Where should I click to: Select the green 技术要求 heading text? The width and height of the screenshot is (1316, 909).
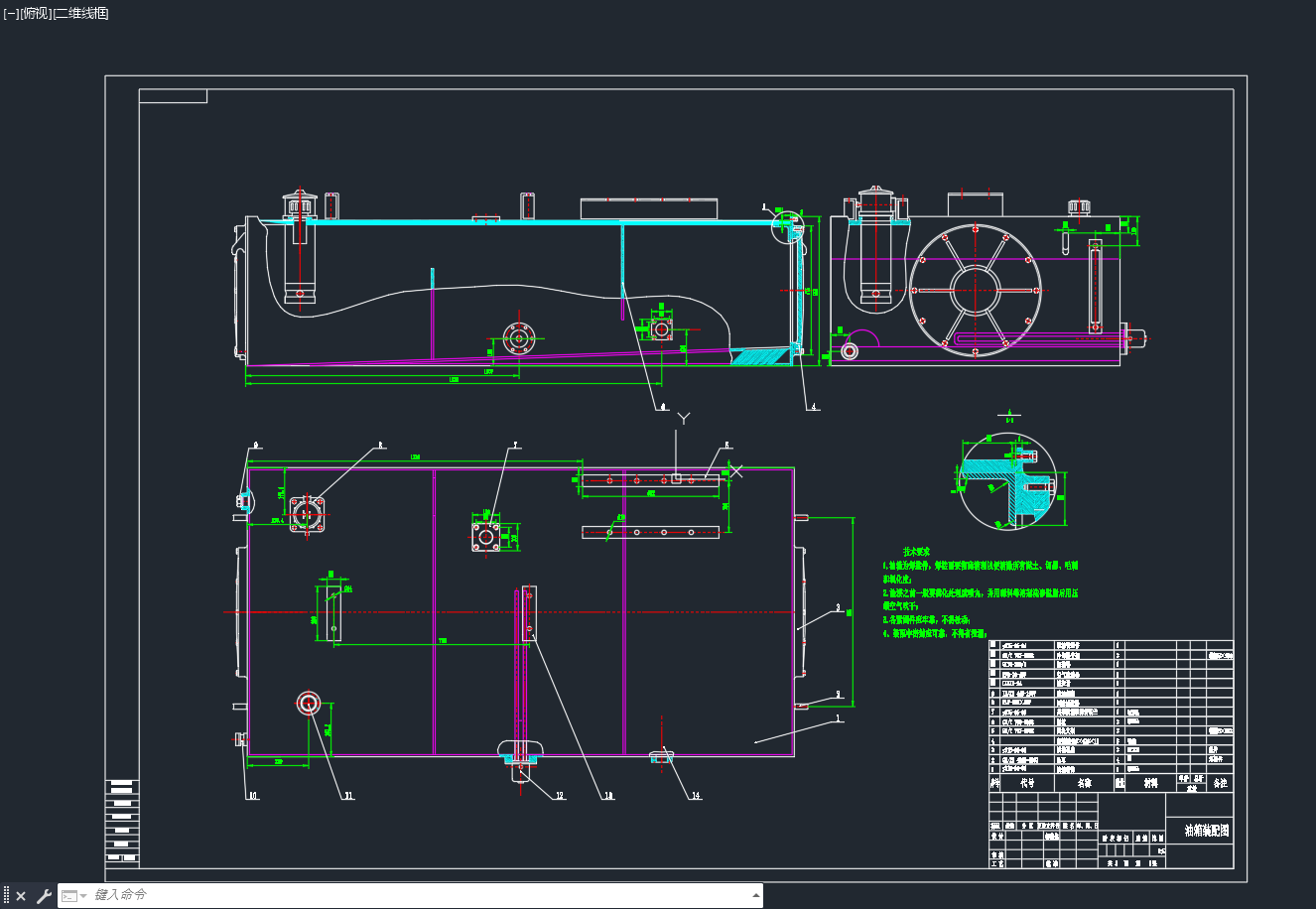916,551
